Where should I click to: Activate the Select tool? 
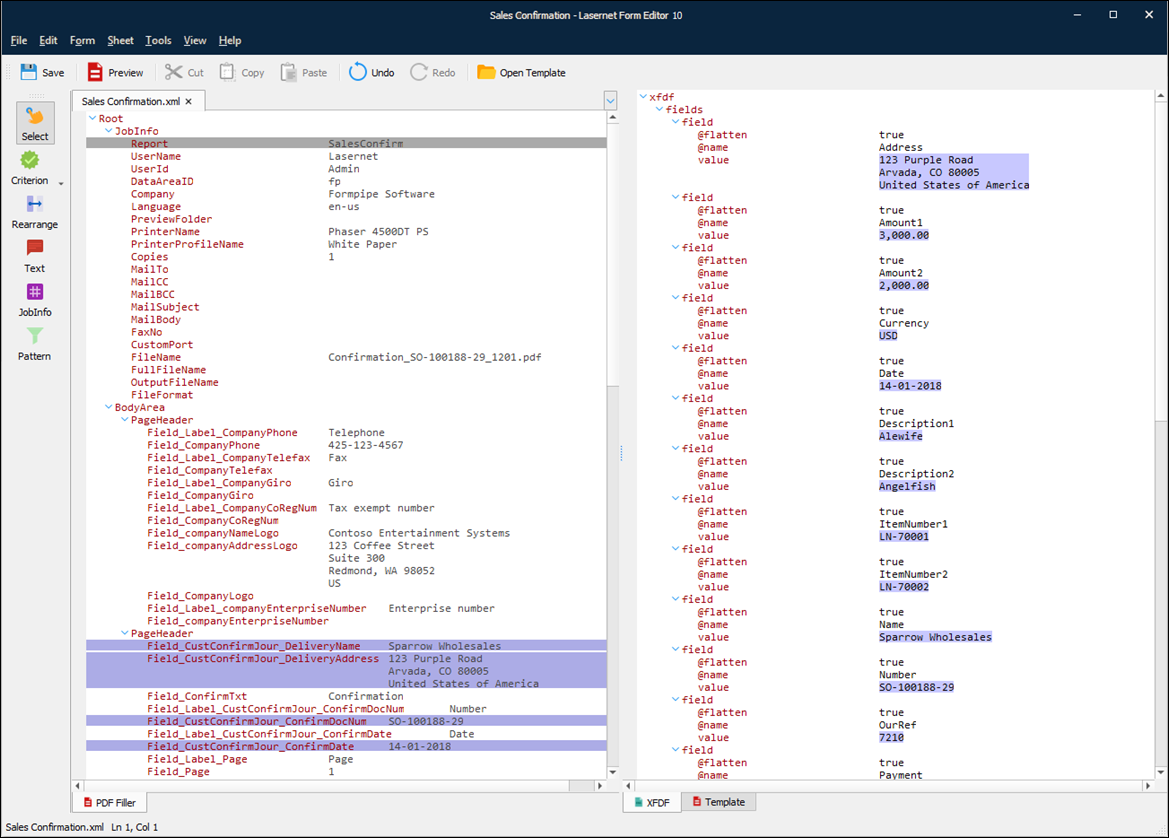[x=35, y=123]
